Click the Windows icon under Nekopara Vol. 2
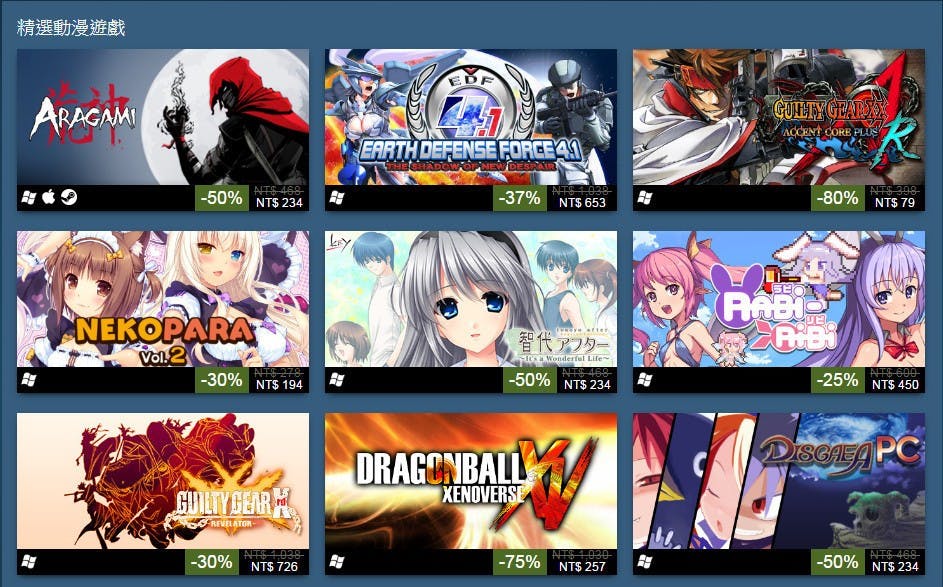 [29, 380]
